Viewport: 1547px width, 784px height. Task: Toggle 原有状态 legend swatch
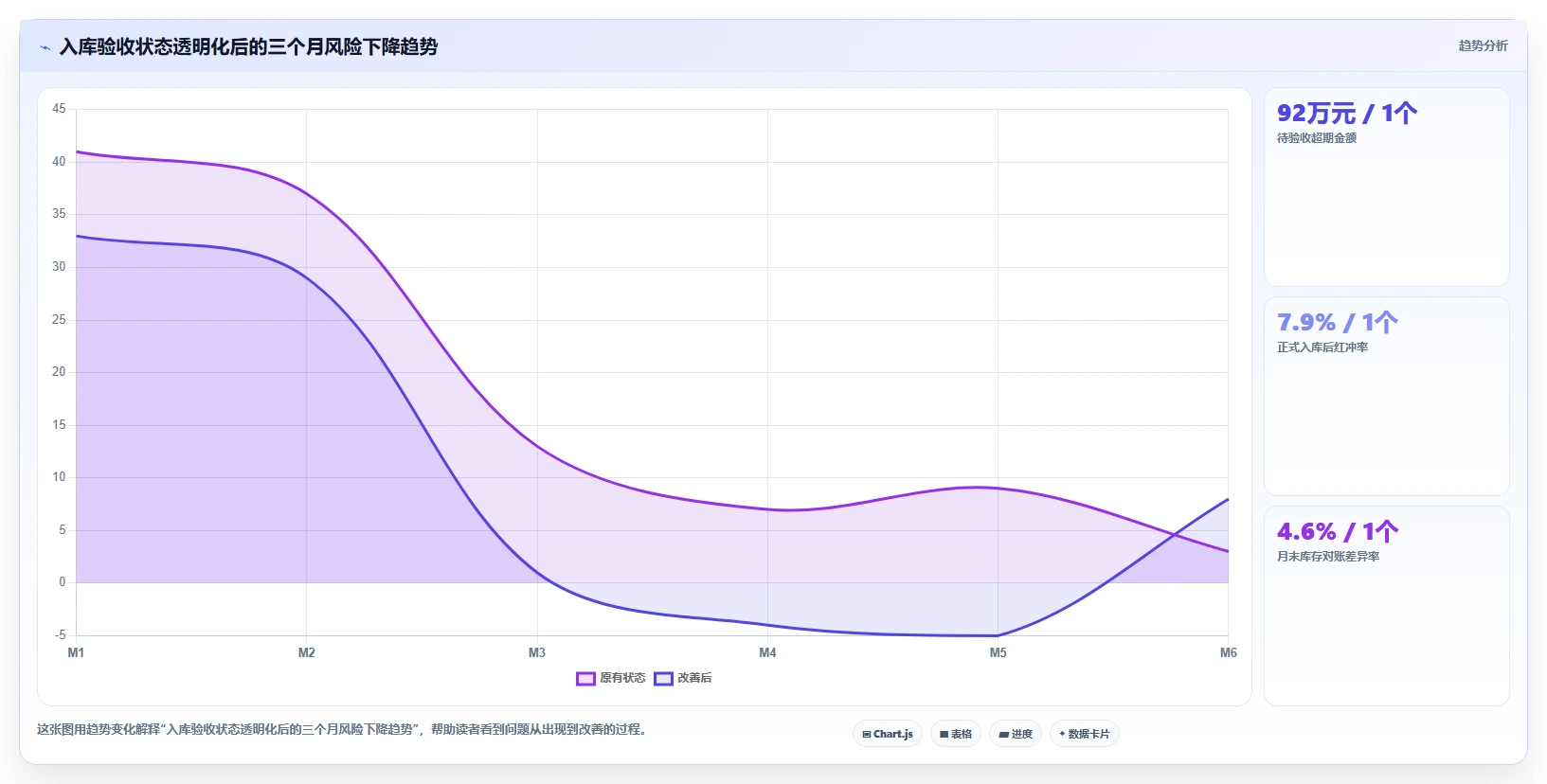pyautogui.click(x=585, y=678)
